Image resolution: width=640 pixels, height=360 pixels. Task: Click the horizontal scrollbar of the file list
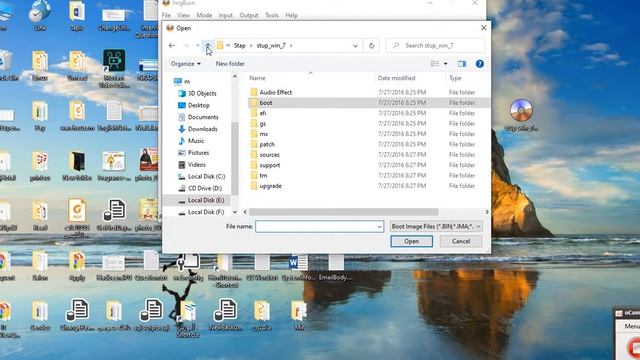click(344, 212)
